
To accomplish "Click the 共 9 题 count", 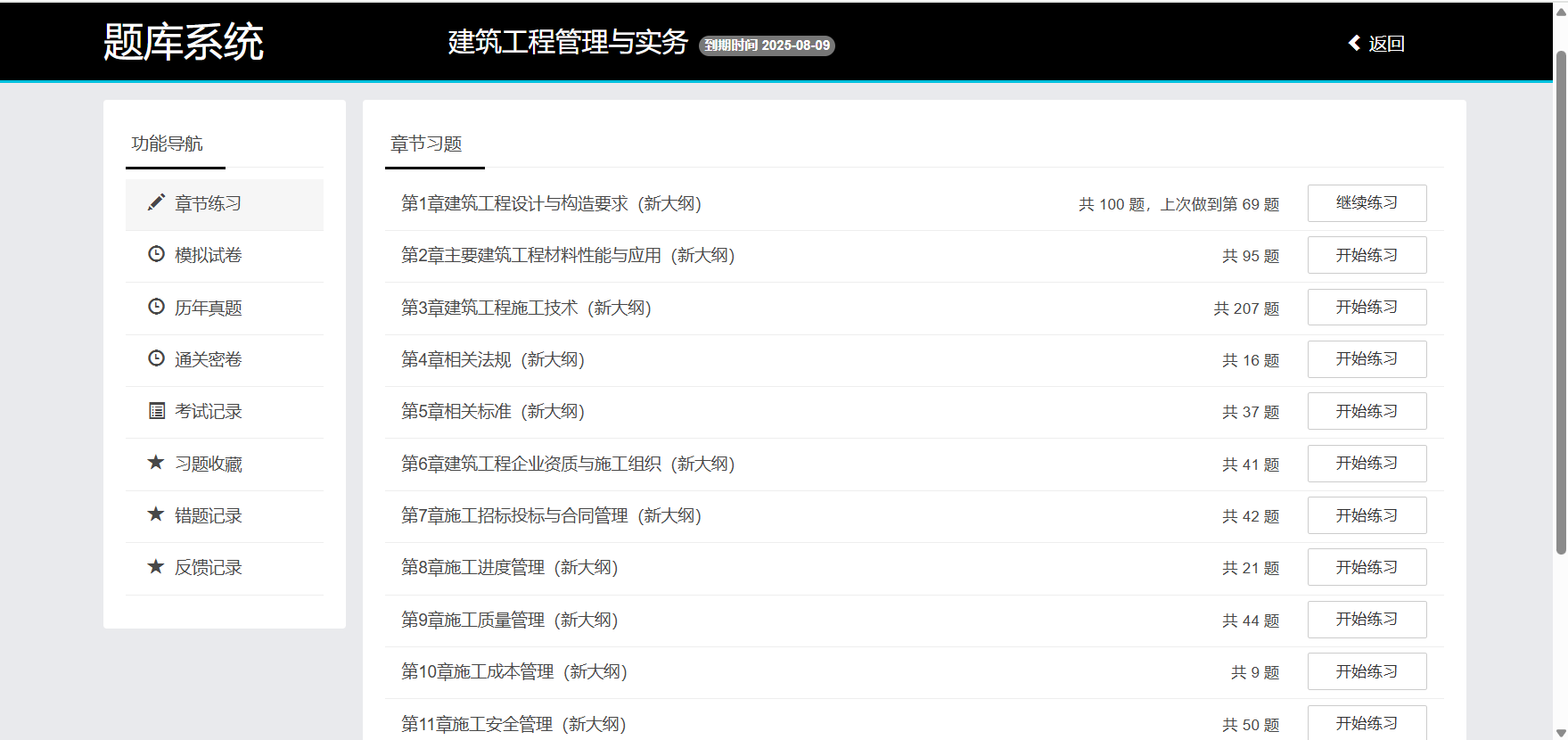I will (1255, 672).
